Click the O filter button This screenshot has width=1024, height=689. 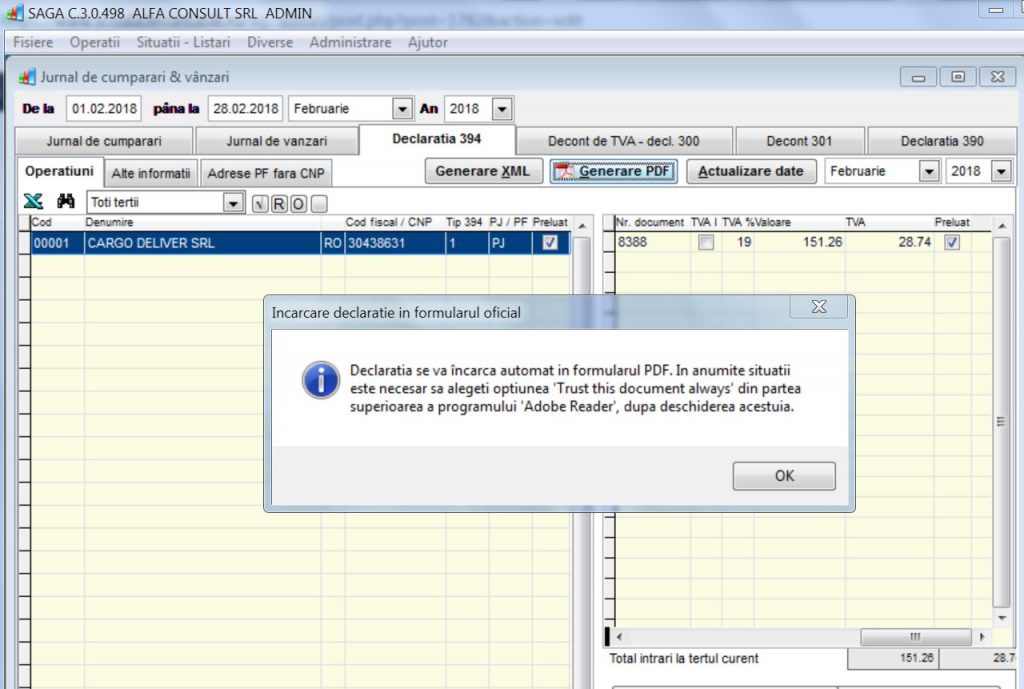click(298, 204)
